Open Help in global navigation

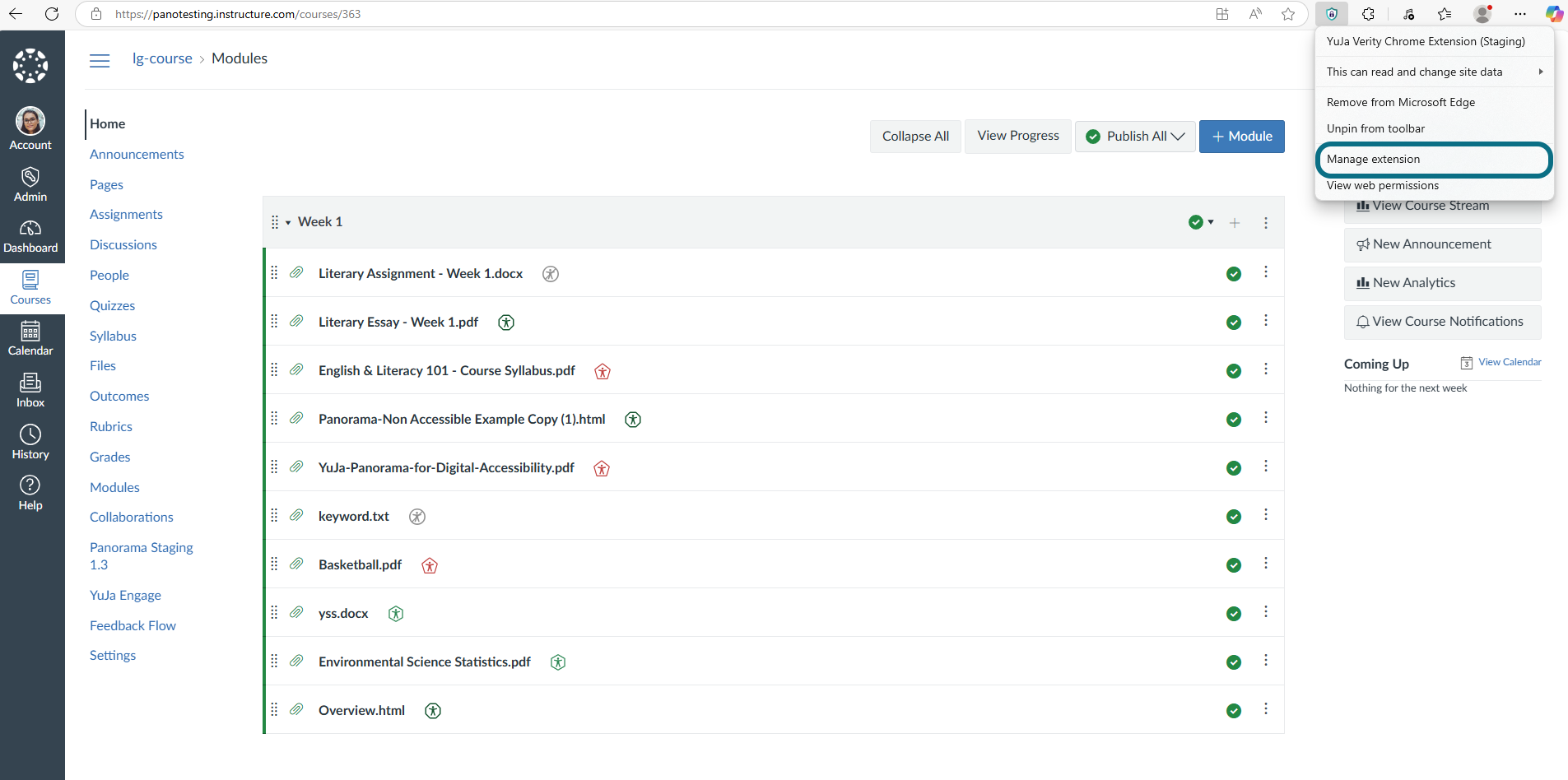(x=30, y=494)
